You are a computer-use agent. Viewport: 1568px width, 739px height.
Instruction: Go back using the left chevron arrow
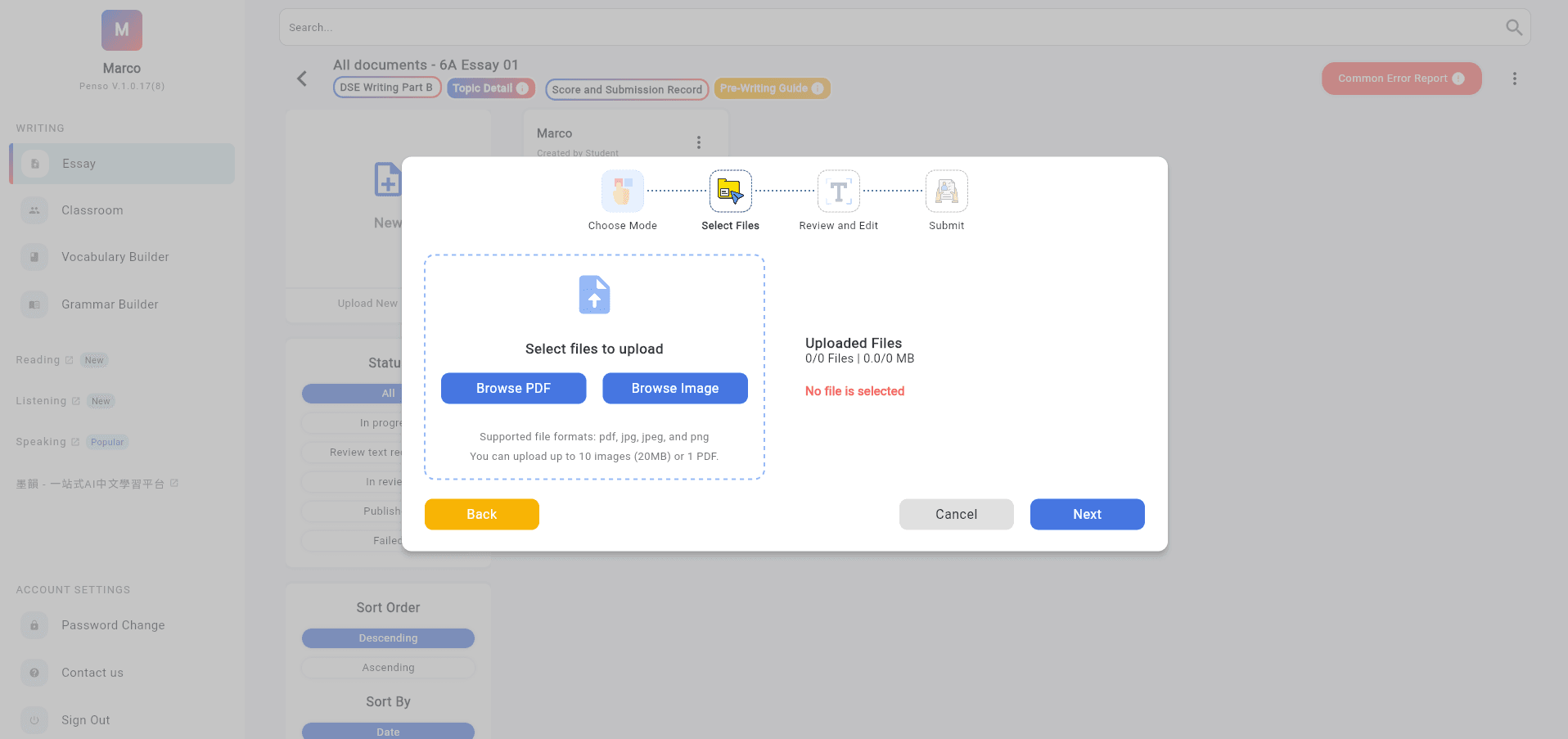coord(302,79)
